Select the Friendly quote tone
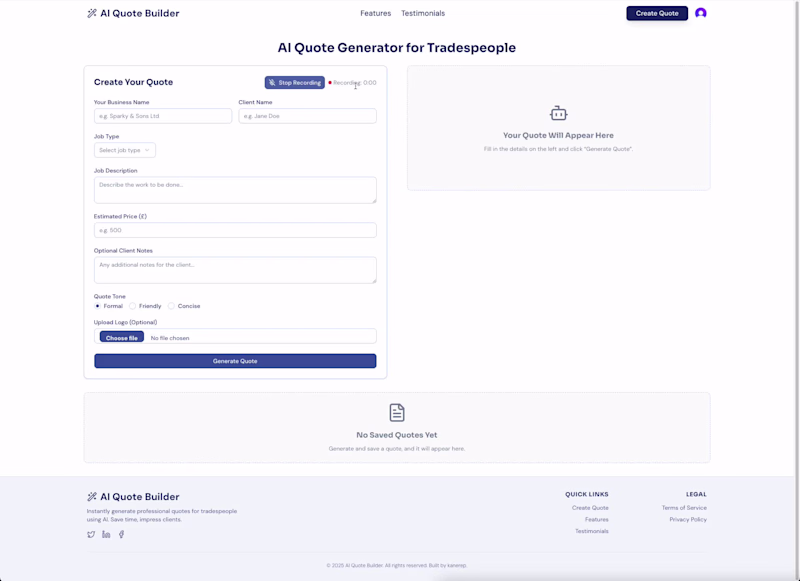 (x=134, y=306)
